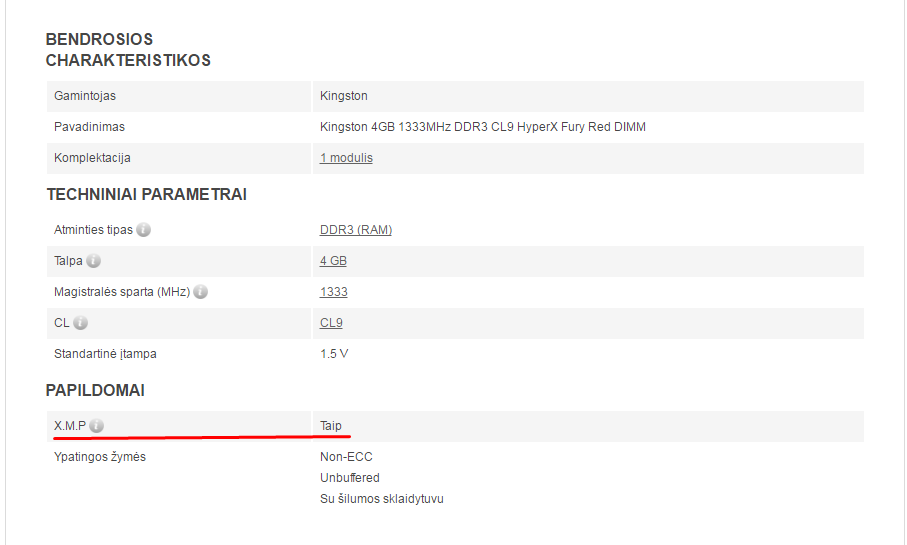Select the 'Komplektacija' label
Screen dimensions: 907x545
[92, 158]
